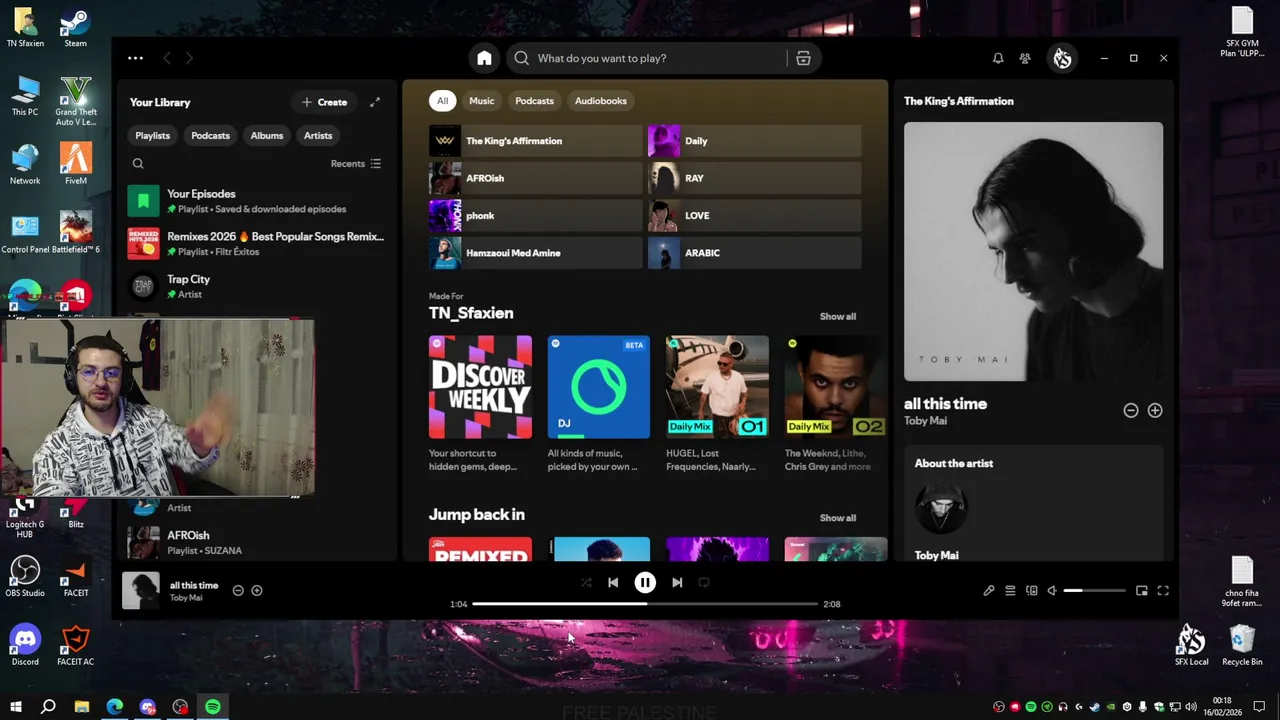The image size is (1280, 720).
Task: Hide song via bottom bar minus
Action: click(238, 591)
